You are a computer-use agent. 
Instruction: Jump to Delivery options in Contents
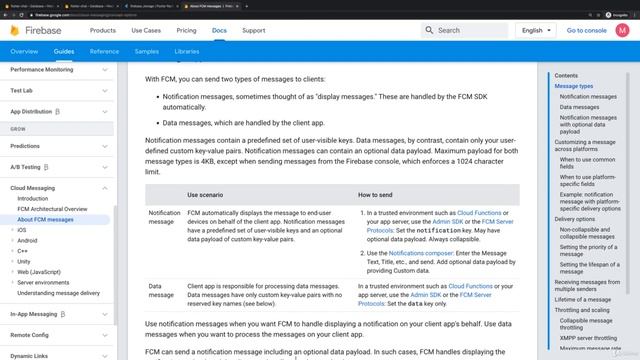[574, 219]
